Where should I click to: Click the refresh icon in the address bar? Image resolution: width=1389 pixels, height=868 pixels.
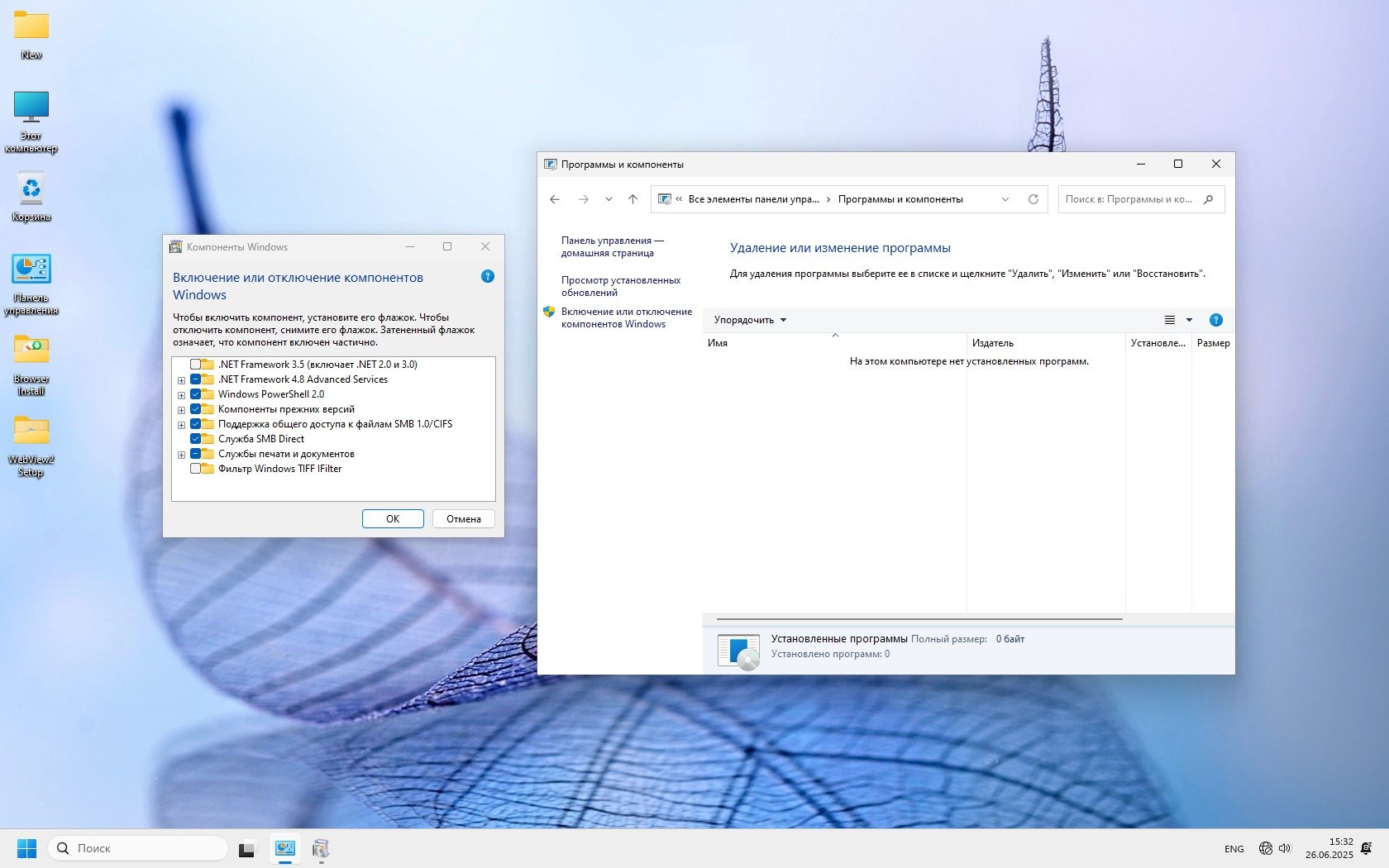[1033, 199]
